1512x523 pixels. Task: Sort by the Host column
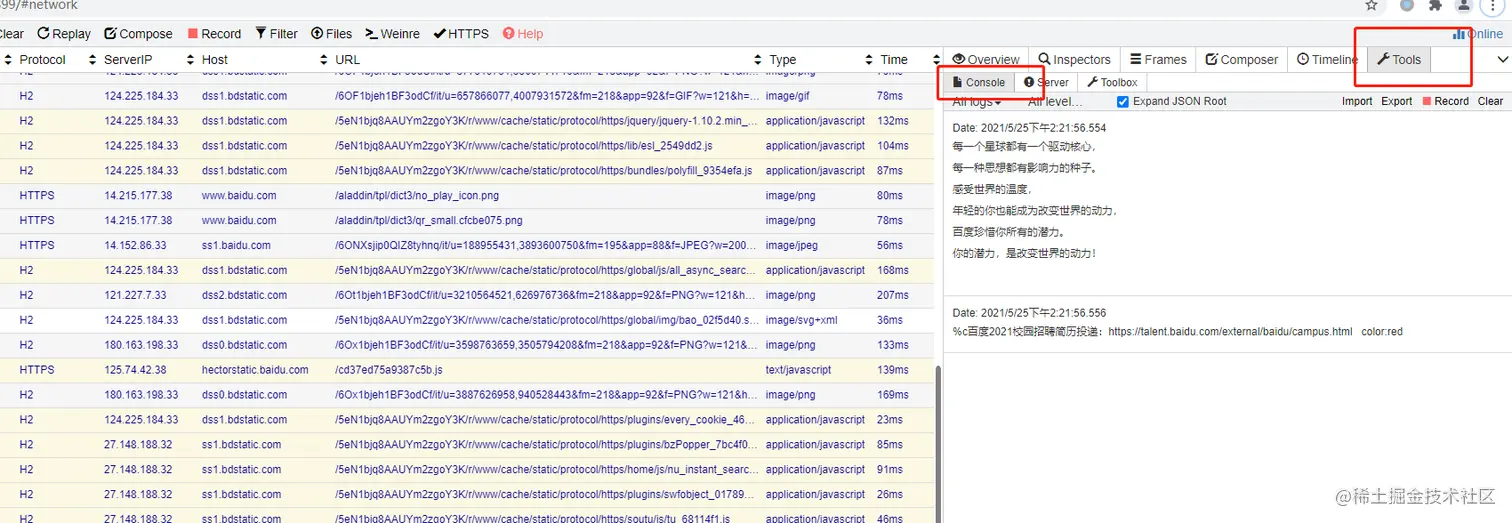(x=215, y=60)
